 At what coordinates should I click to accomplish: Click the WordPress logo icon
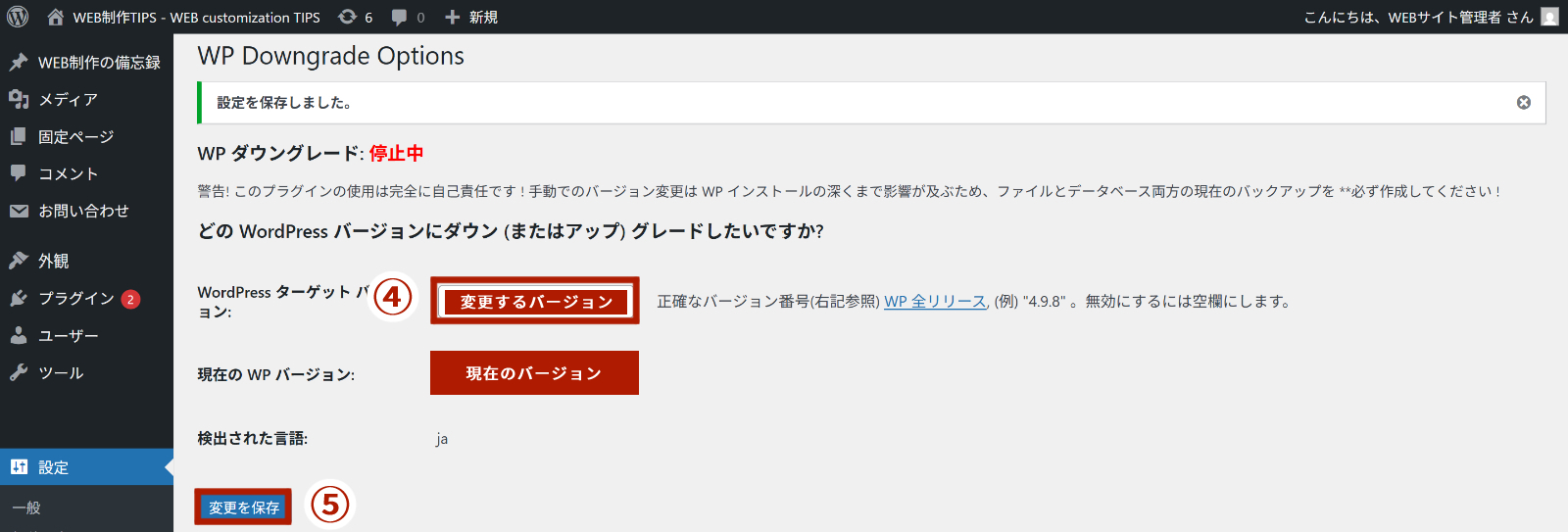coord(18,17)
